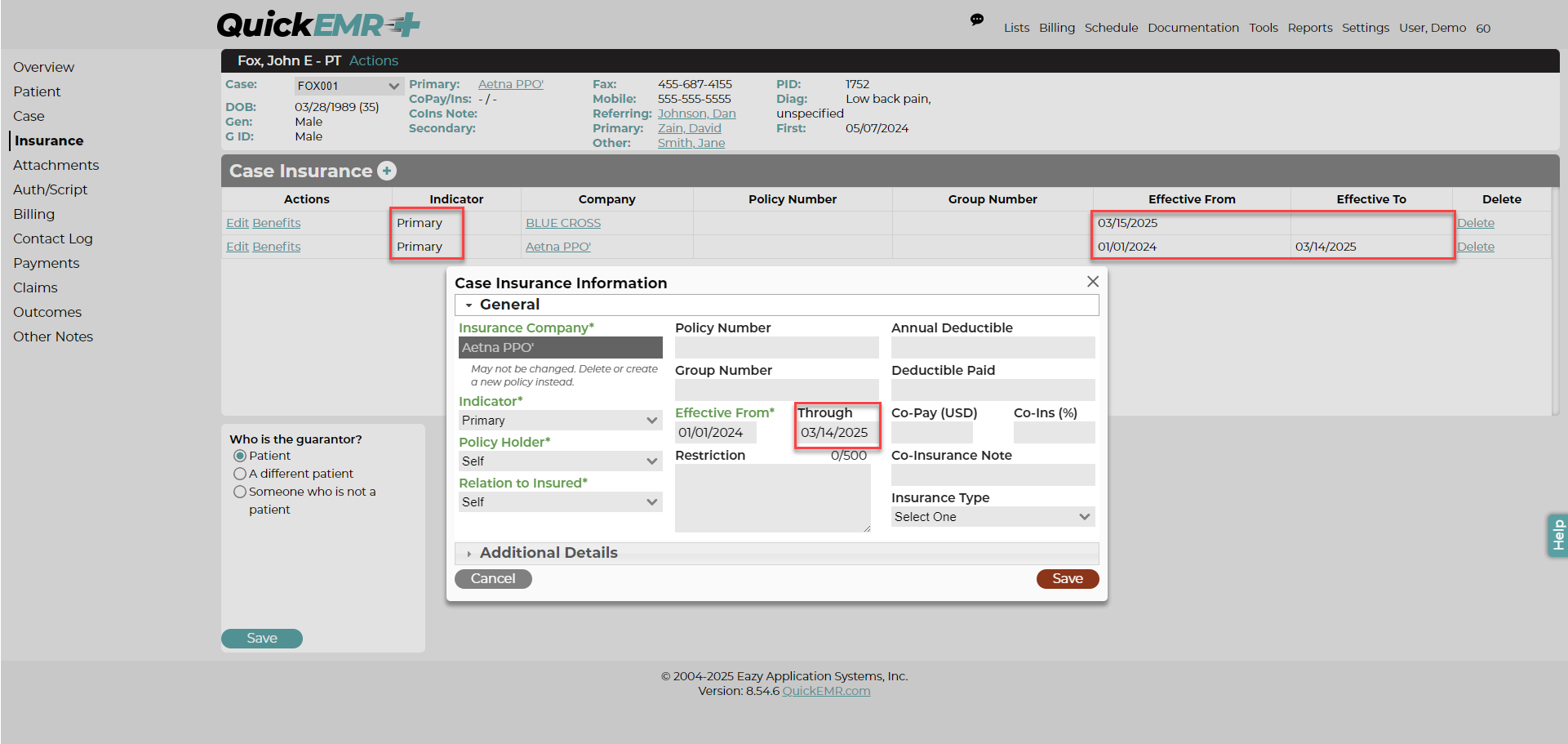Edit the Aetna PPO' insurance row
The height and width of the screenshot is (744, 1568).
pos(238,247)
